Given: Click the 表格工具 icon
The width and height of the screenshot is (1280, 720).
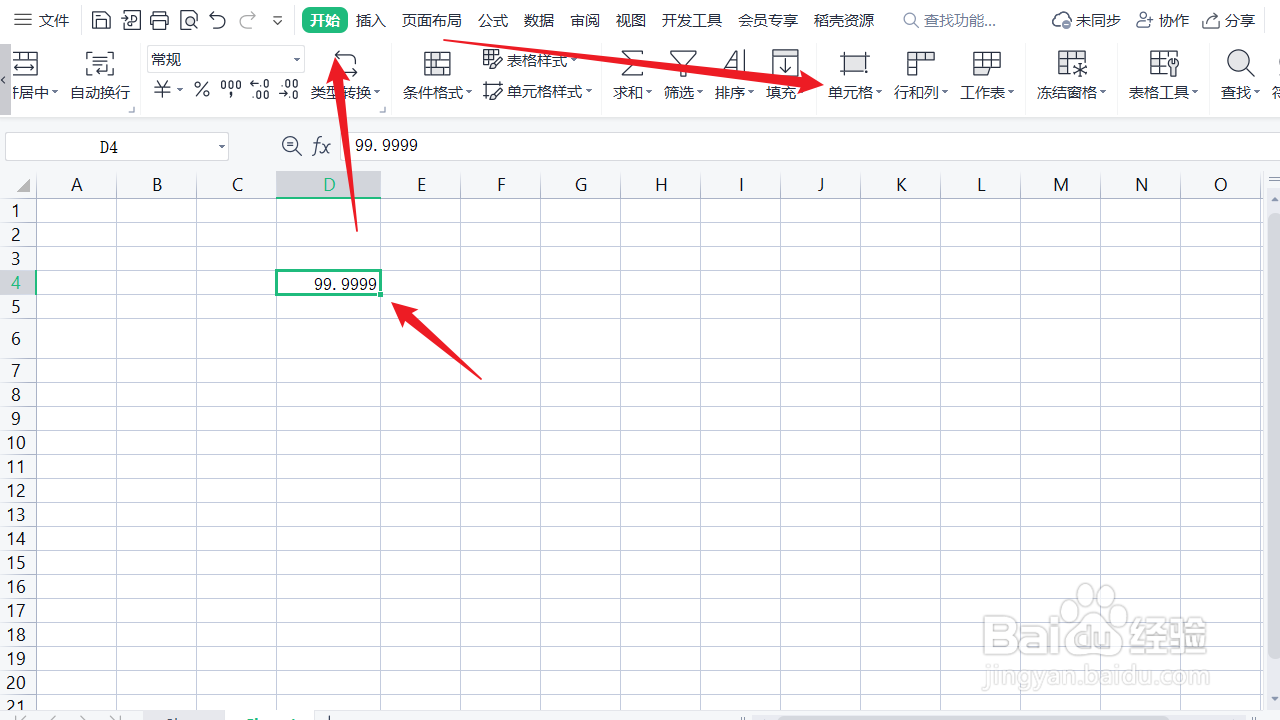Looking at the screenshot, I should tap(1164, 64).
